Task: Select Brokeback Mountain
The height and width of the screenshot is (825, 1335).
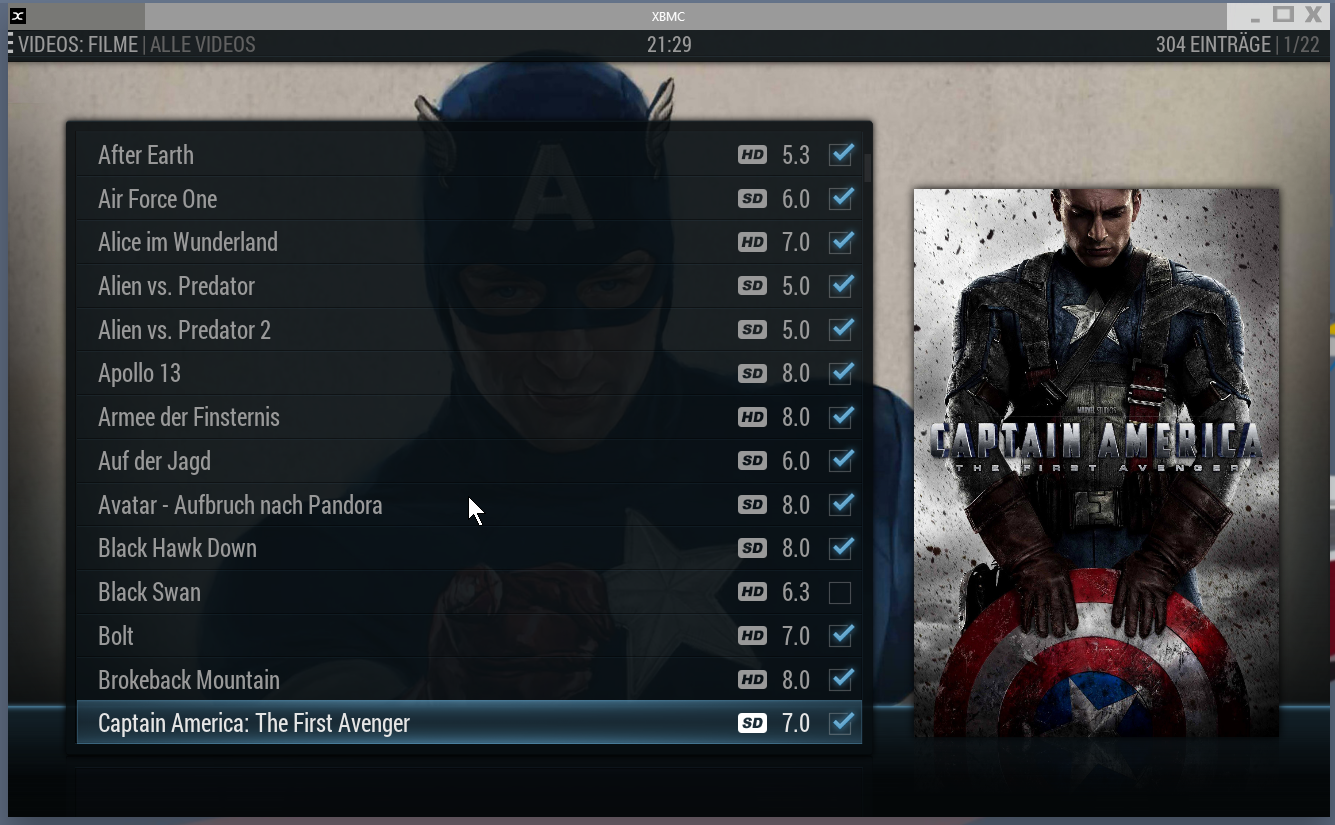Action: pos(469,680)
